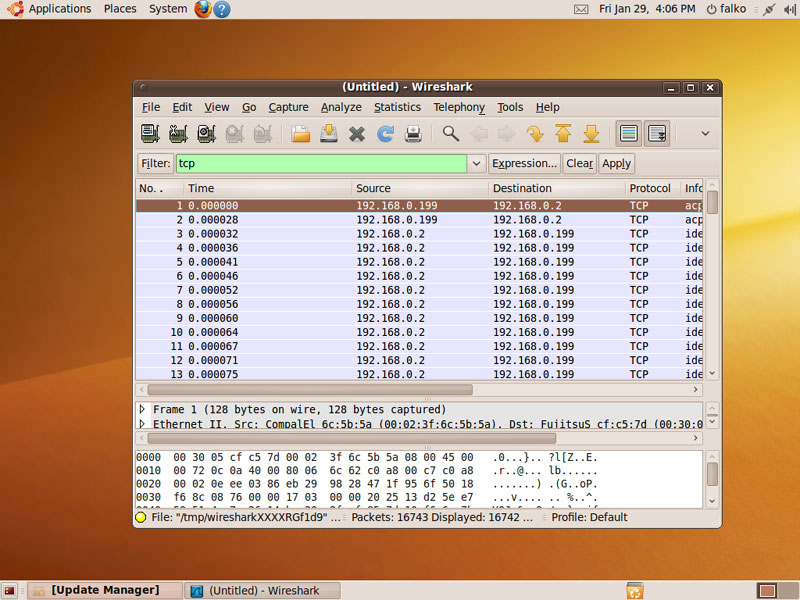Open the filter history dropdown arrow
Viewport: 800px width, 600px height.
tap(476, 163)
